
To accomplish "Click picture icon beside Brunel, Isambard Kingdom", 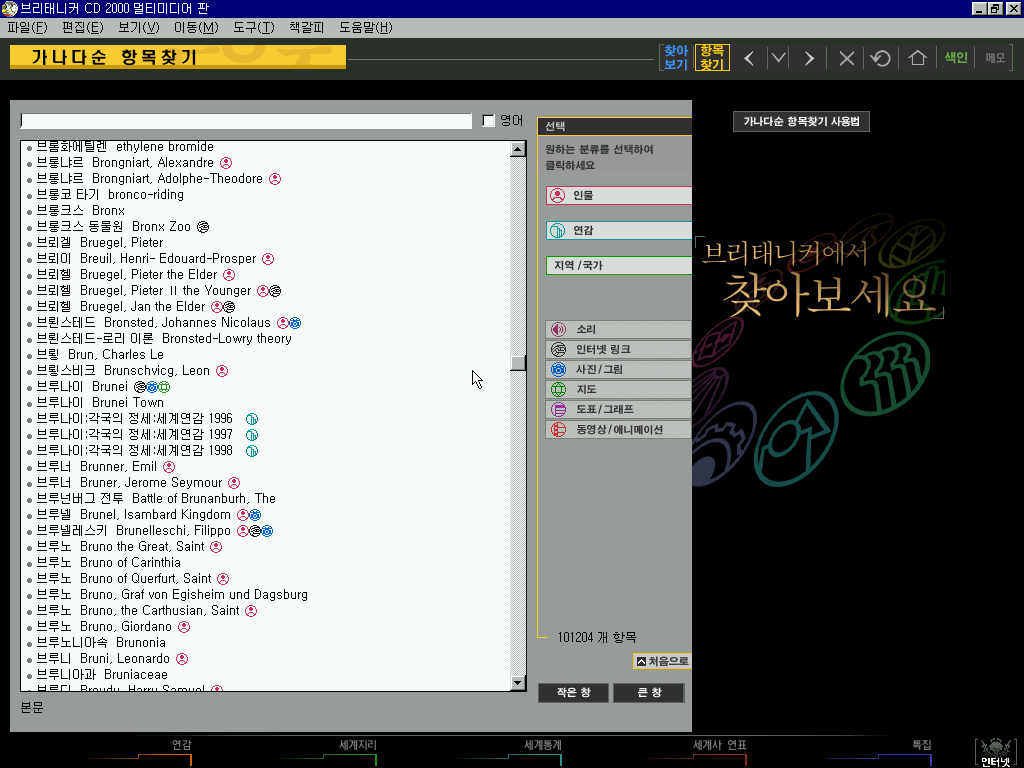I will click(255, 515).
